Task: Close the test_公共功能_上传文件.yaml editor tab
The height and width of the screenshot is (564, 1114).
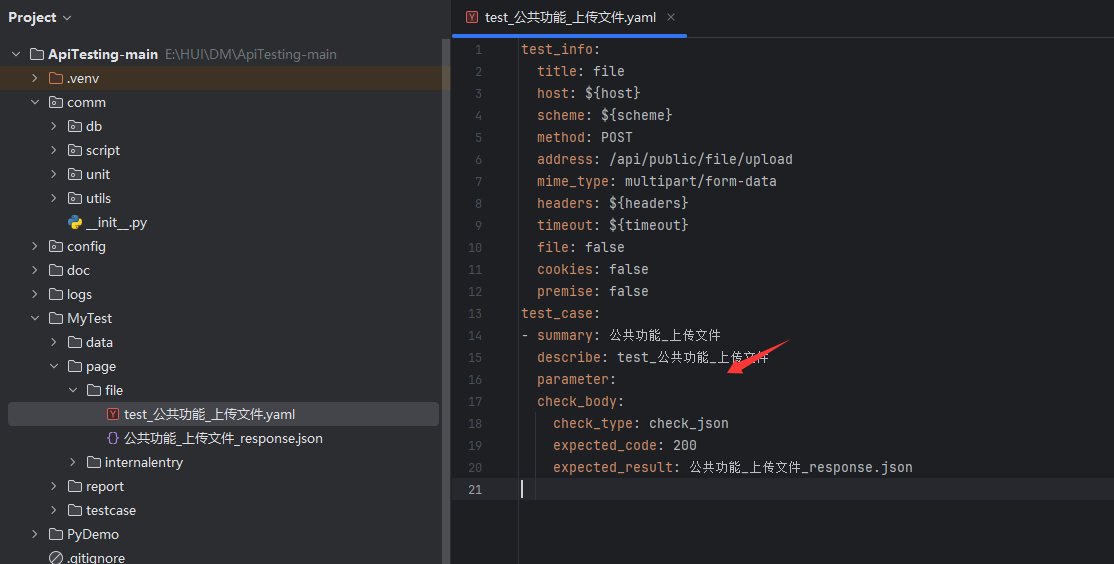Action: [x=671, y=17]
